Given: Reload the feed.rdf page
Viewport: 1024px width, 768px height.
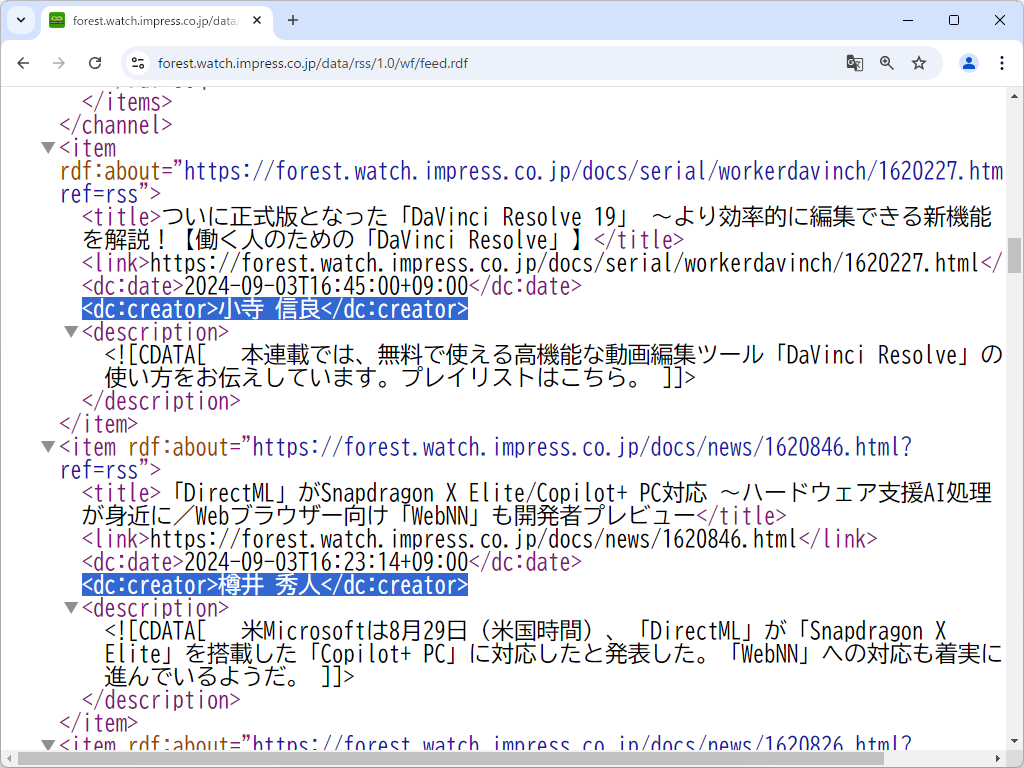Looking at the screenshot, I should point(95,62).
